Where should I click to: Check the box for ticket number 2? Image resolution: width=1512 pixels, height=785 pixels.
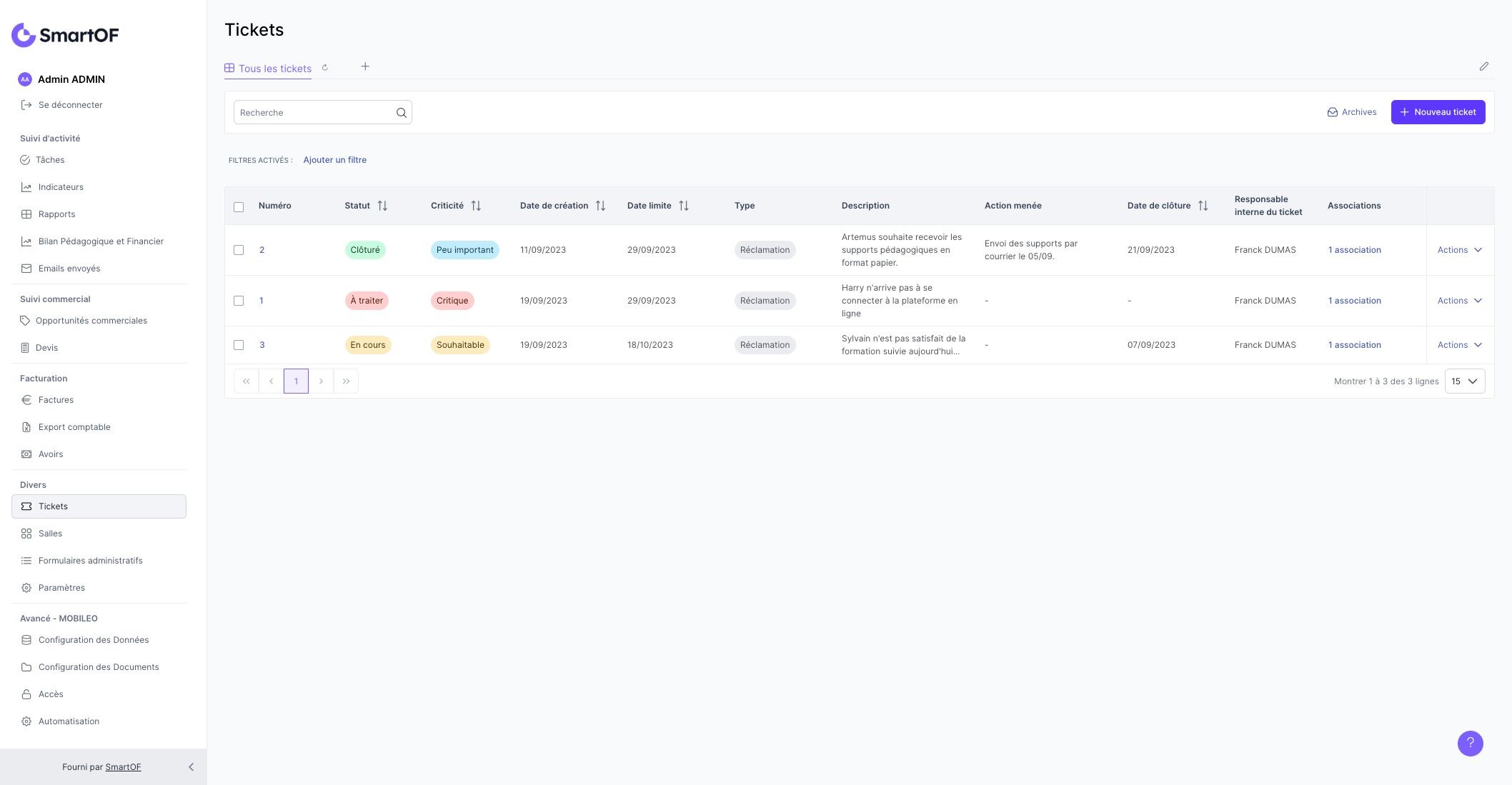pos(239,250)
